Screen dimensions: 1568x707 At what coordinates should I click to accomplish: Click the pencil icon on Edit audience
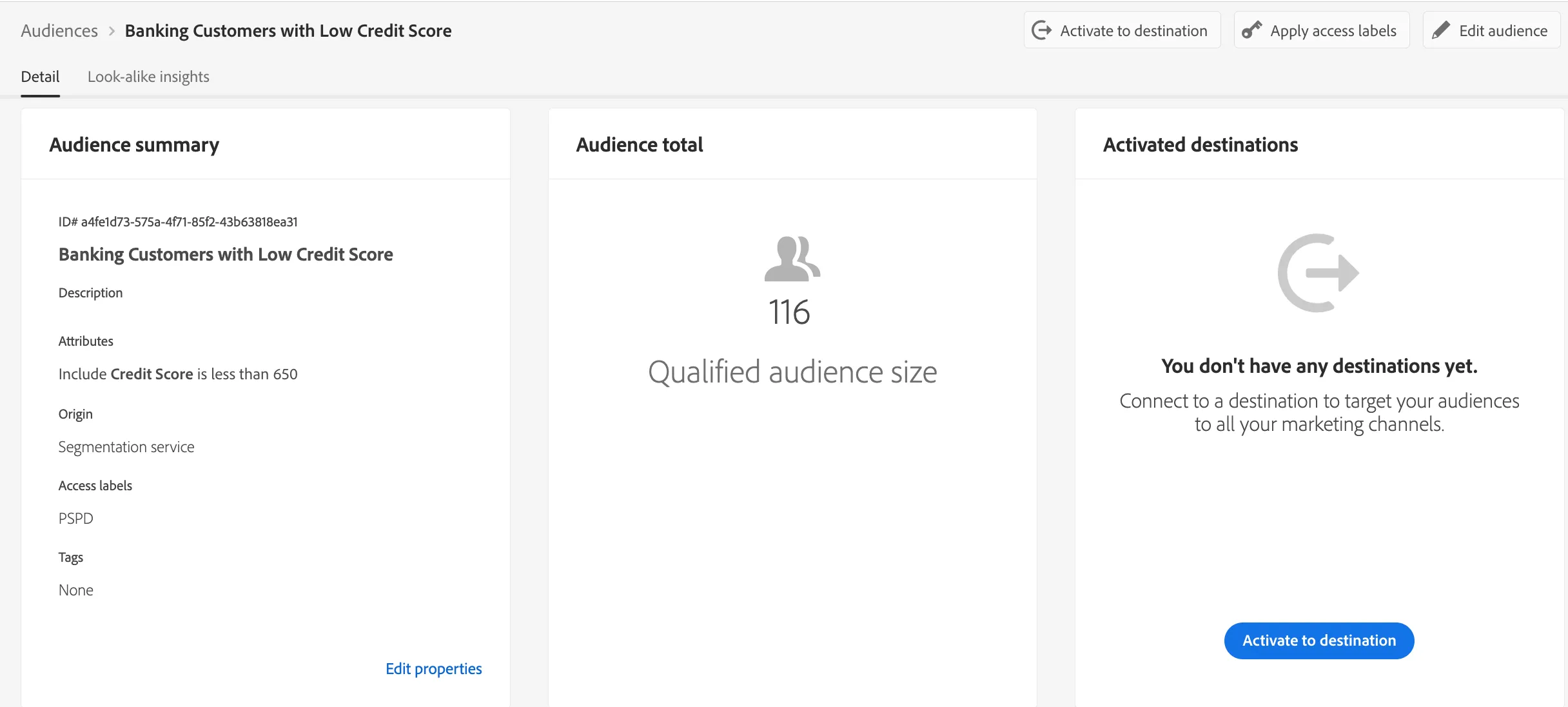coord(1441,30)
